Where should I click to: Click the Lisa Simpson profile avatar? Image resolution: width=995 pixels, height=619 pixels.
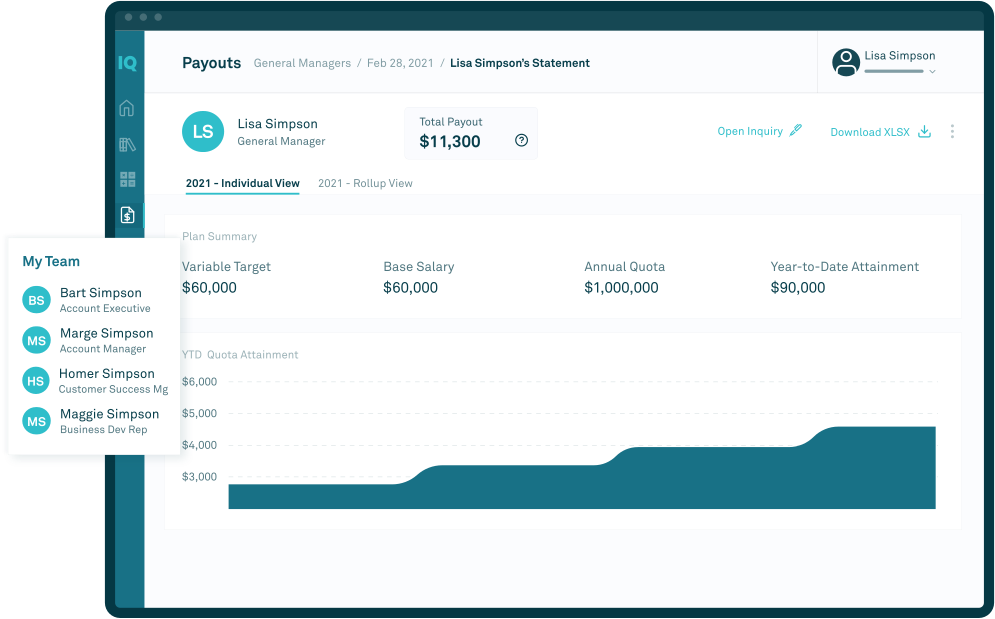pyautogui.click(x=846, y=62)
